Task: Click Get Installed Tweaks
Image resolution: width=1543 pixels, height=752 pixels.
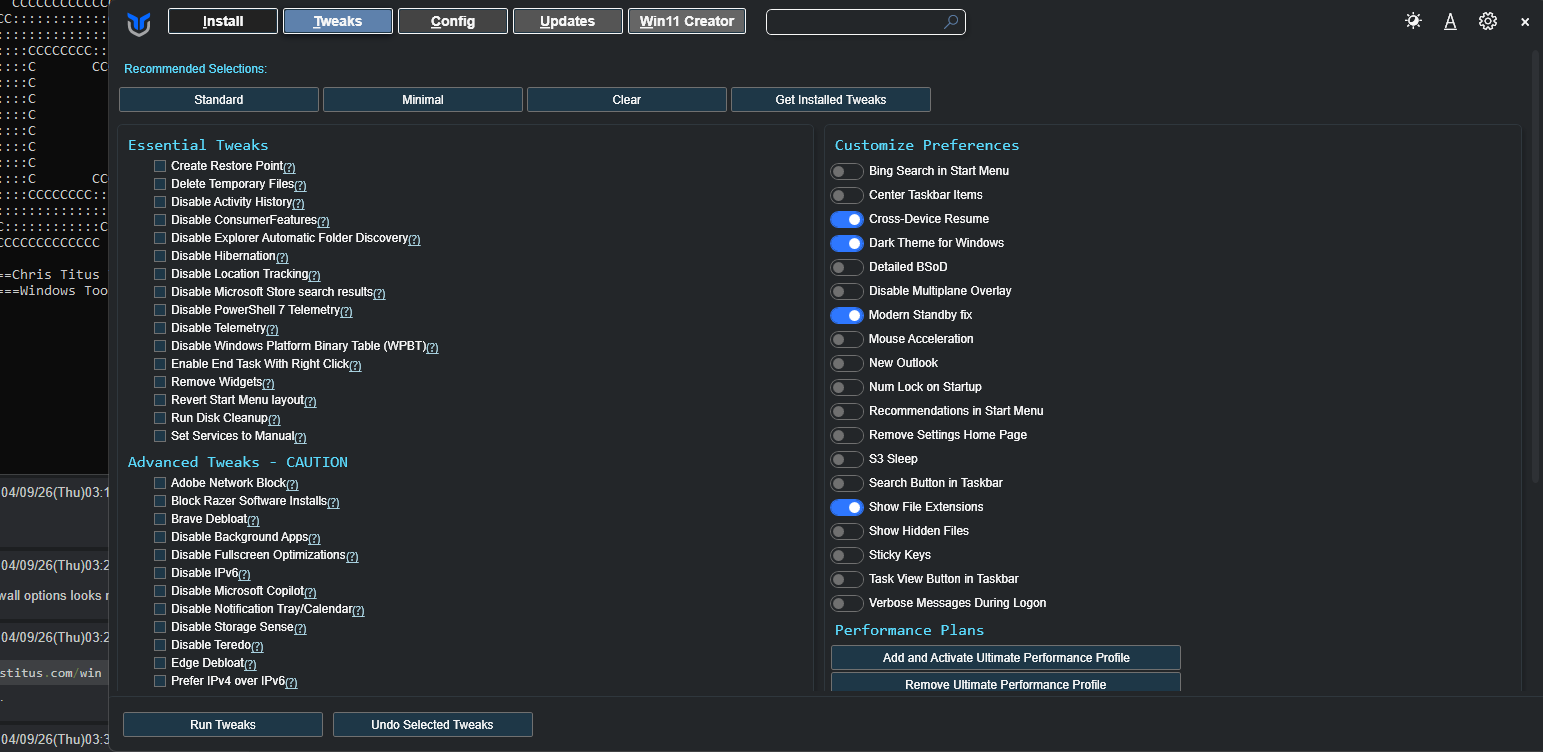Action: 831,100
